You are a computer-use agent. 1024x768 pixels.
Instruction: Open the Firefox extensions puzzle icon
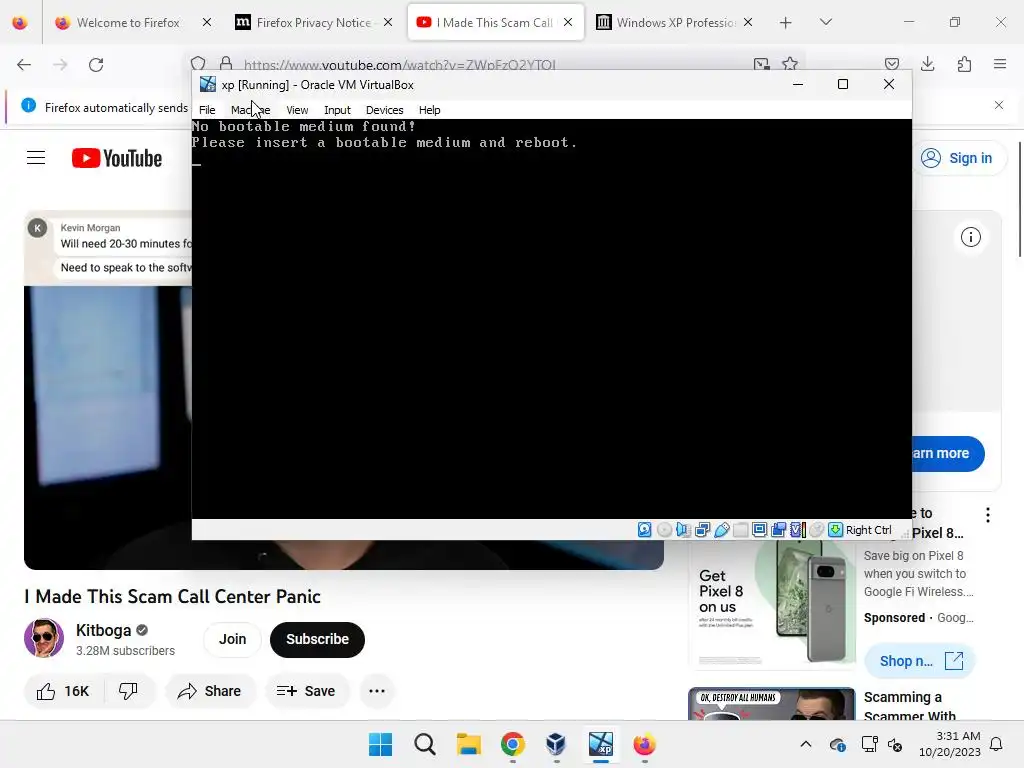(964, 64)
